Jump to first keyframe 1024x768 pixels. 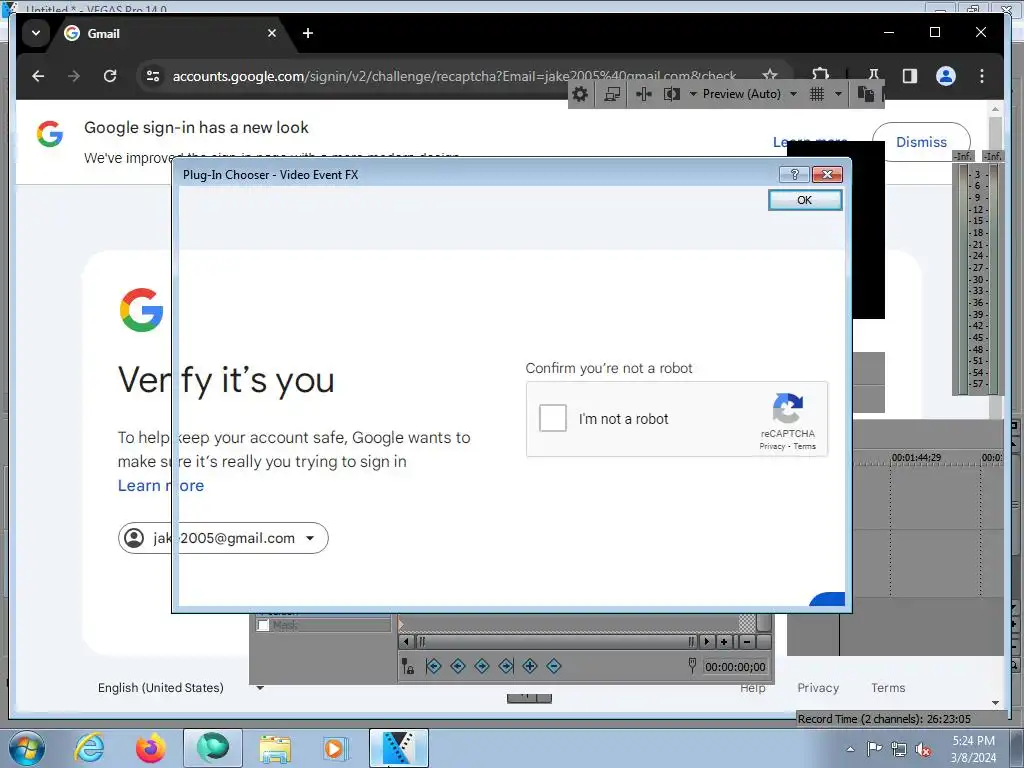[434, 666]
